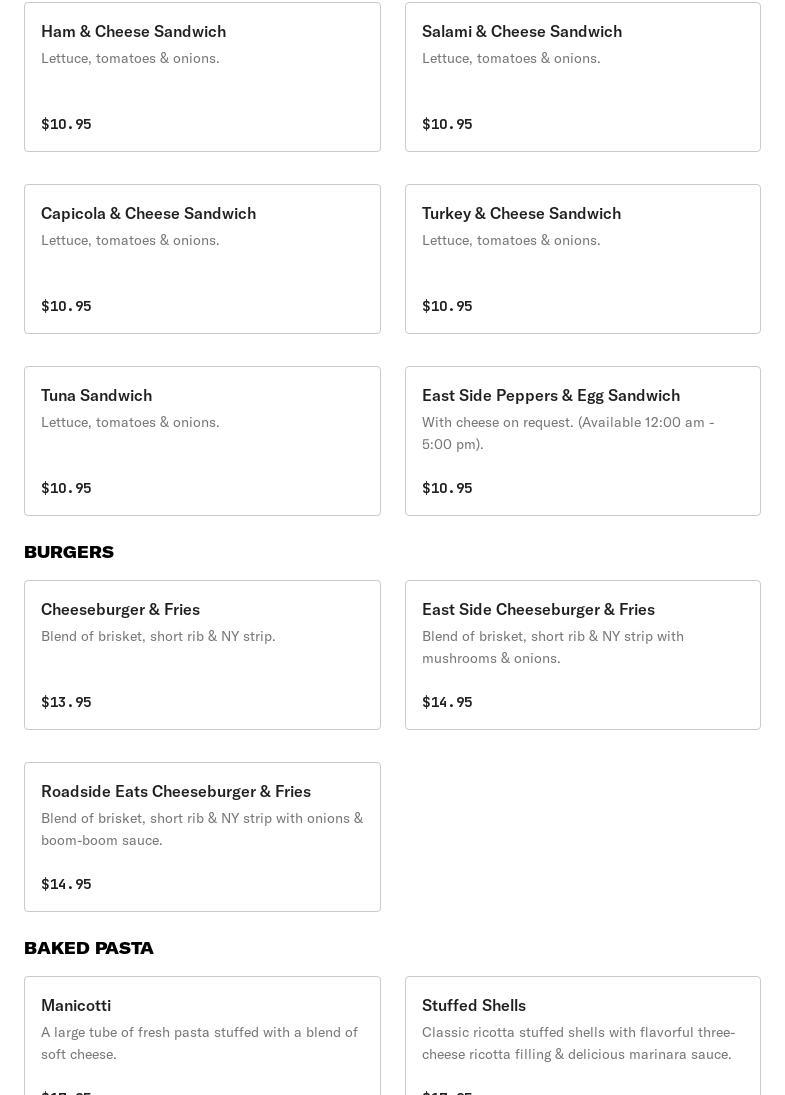Click the $13.95 Cheeseburger & Fries price

click(66, 702)
